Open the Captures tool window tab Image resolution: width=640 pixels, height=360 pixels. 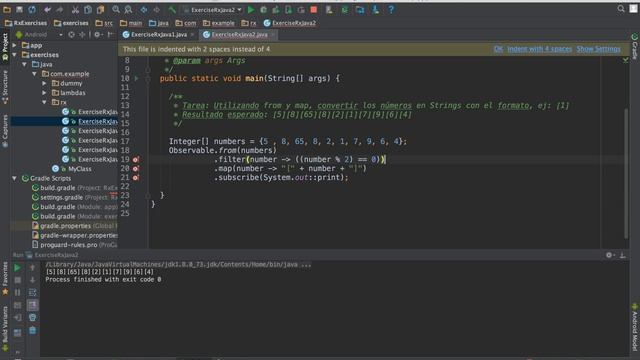[x=5, y=131]
